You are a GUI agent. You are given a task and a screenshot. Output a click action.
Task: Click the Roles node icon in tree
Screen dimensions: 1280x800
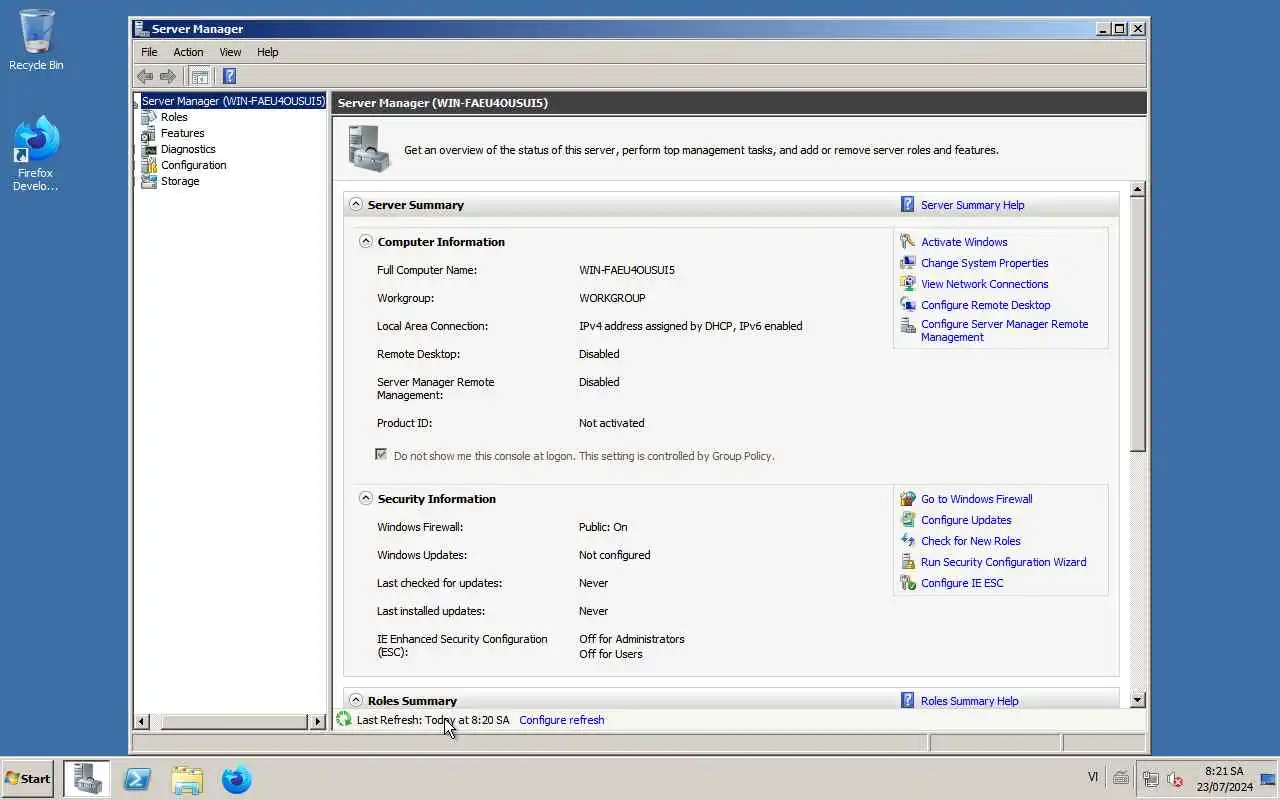(149, 117)
